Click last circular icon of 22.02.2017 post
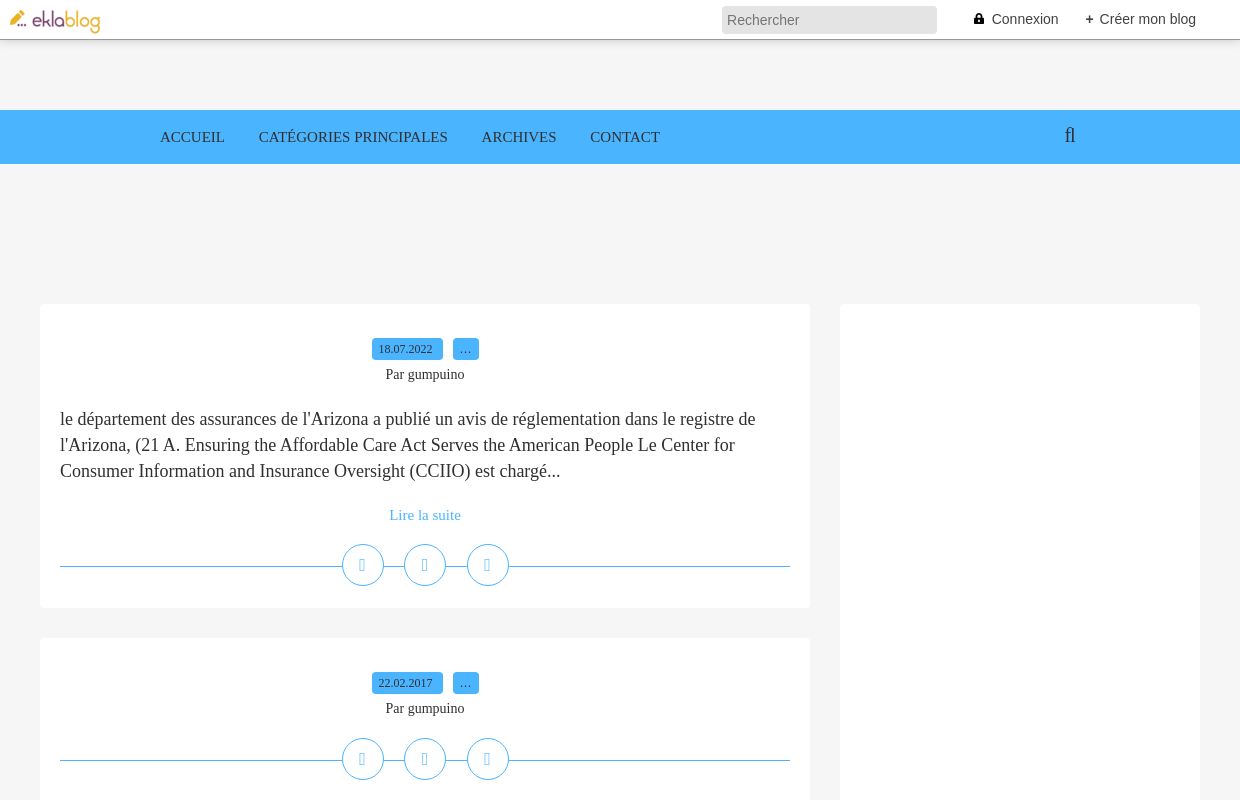 click(488, 759)
